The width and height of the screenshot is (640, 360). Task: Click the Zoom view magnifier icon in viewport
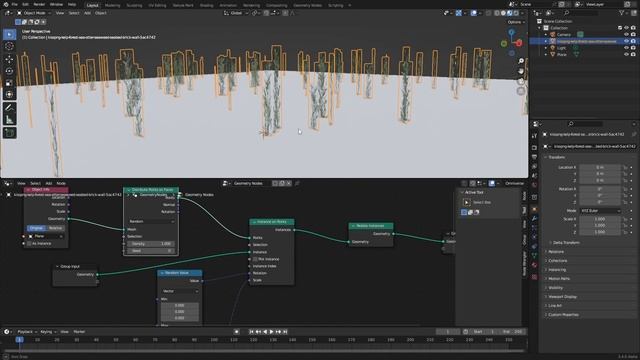521,61
